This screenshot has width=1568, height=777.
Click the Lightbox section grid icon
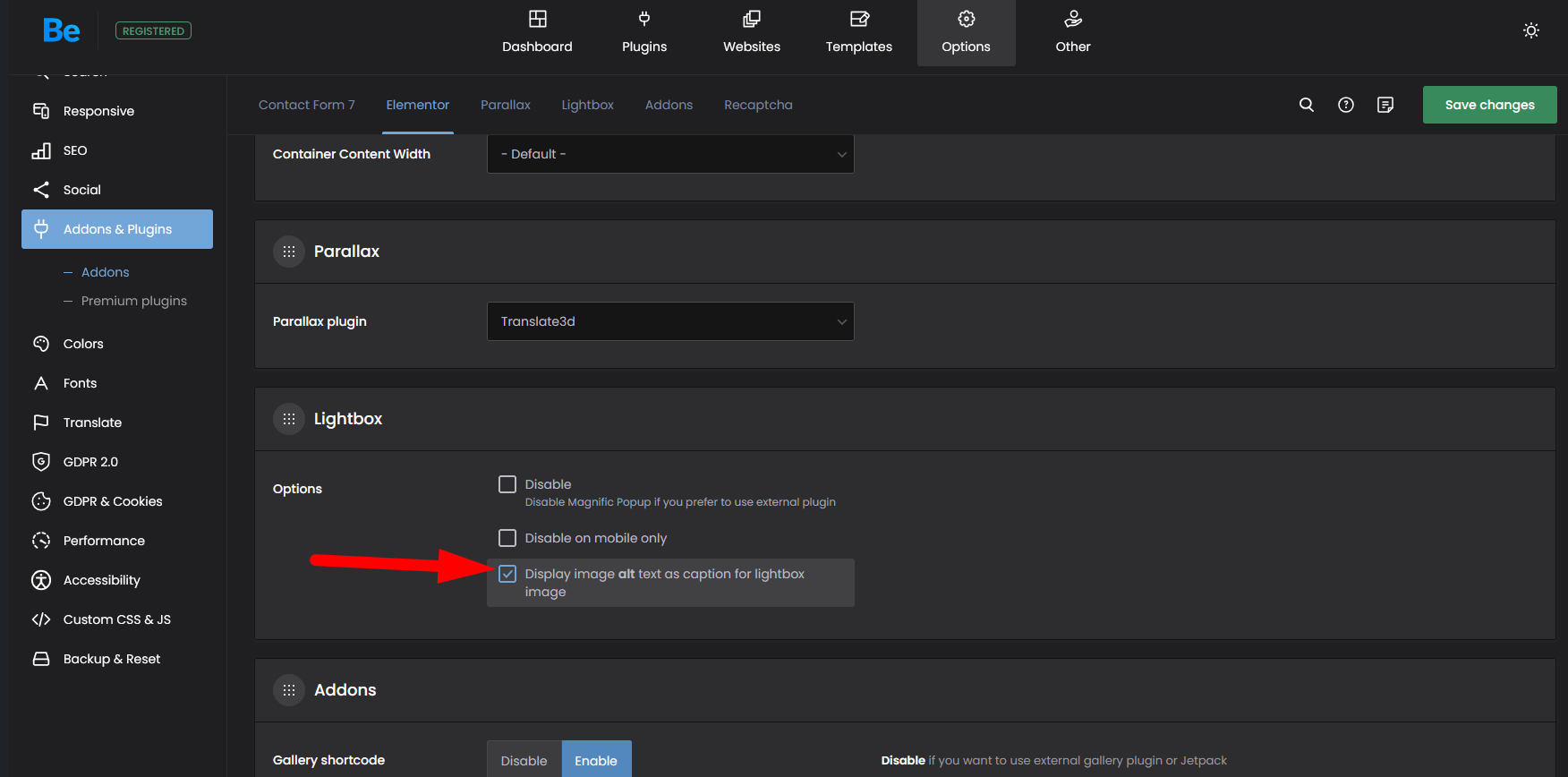288,419
